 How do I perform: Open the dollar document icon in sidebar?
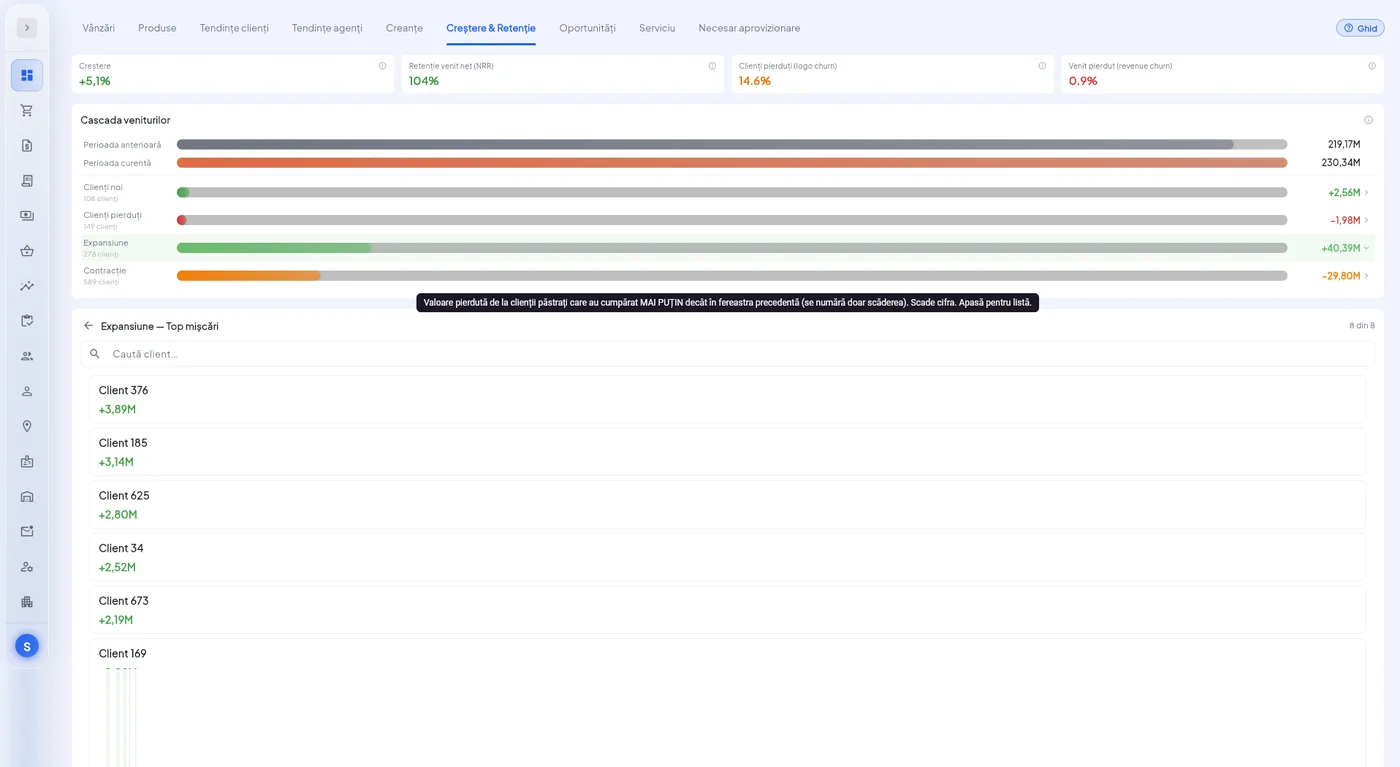coord(27,145)
